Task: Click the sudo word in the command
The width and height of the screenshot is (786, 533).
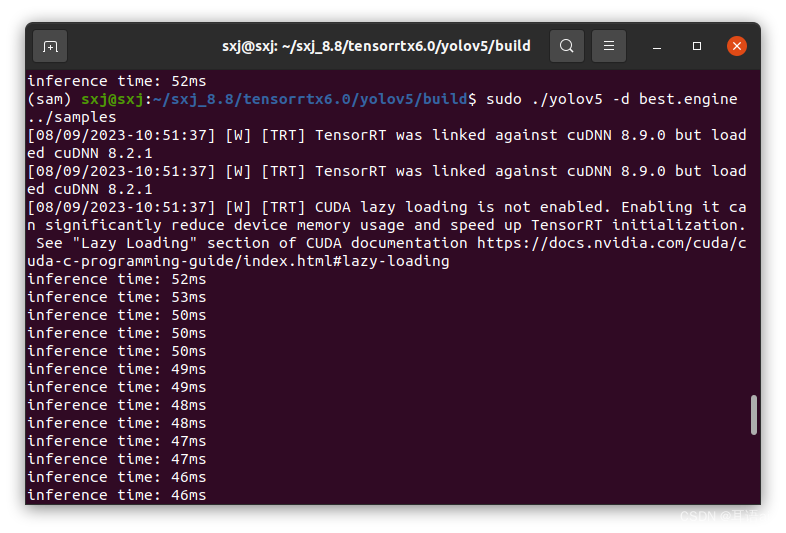Action: tap(504, 99)
